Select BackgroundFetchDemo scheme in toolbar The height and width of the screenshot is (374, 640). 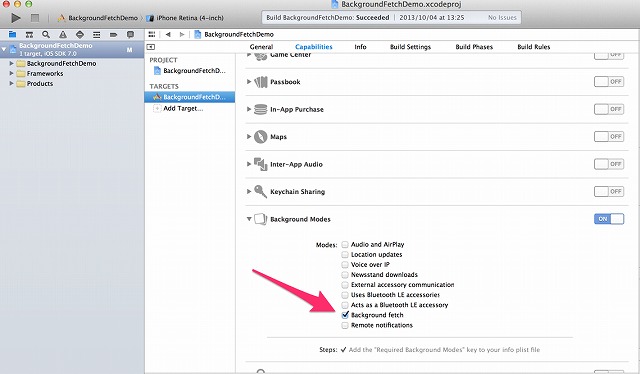[x=98, y=18]
